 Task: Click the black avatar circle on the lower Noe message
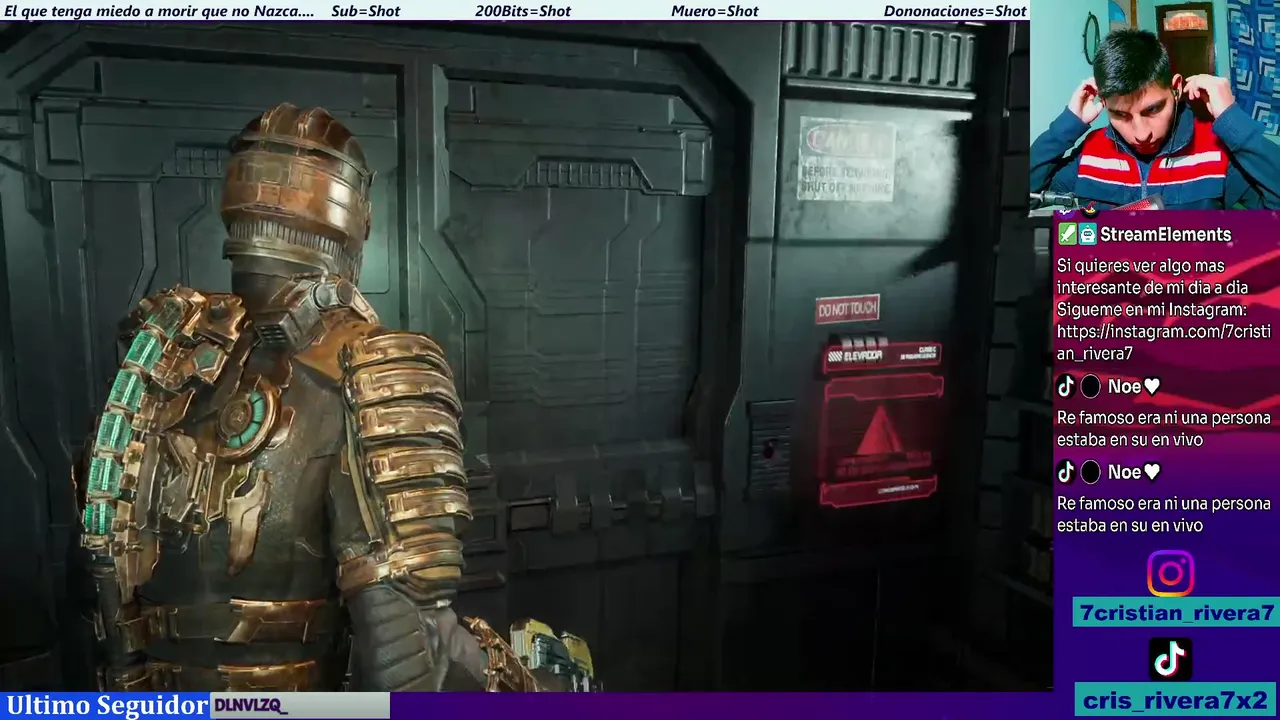click(x=1090, y=472)
